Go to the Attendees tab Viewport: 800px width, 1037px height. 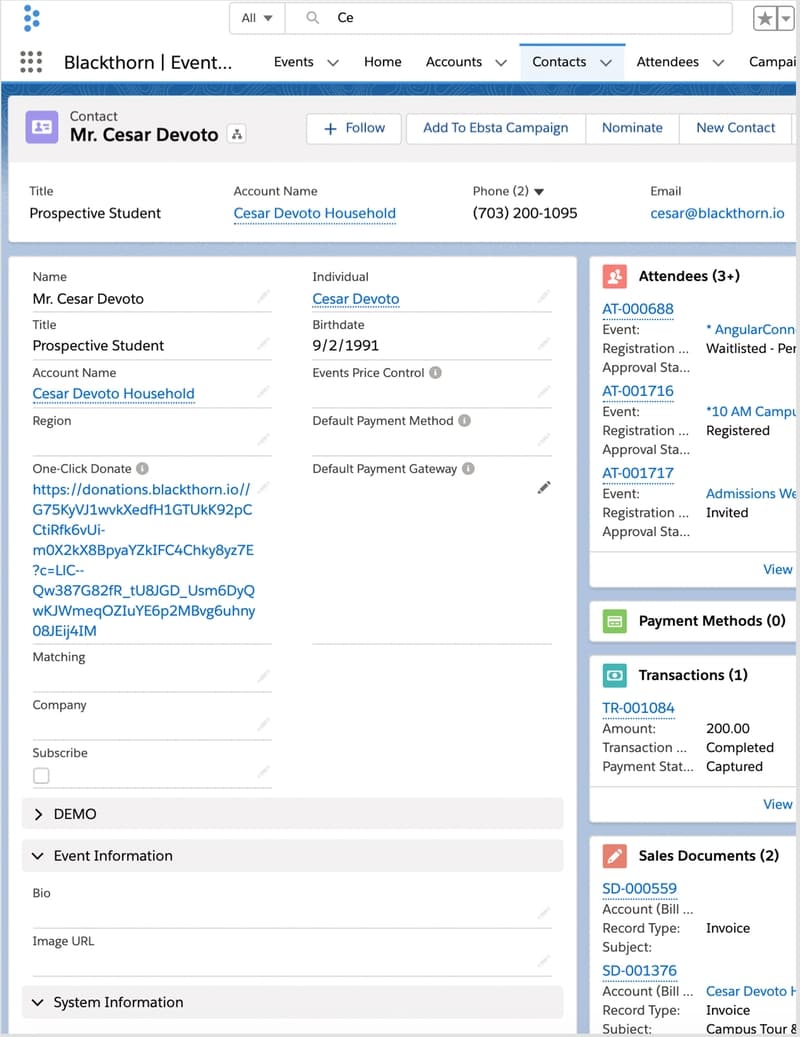[667, 62]
